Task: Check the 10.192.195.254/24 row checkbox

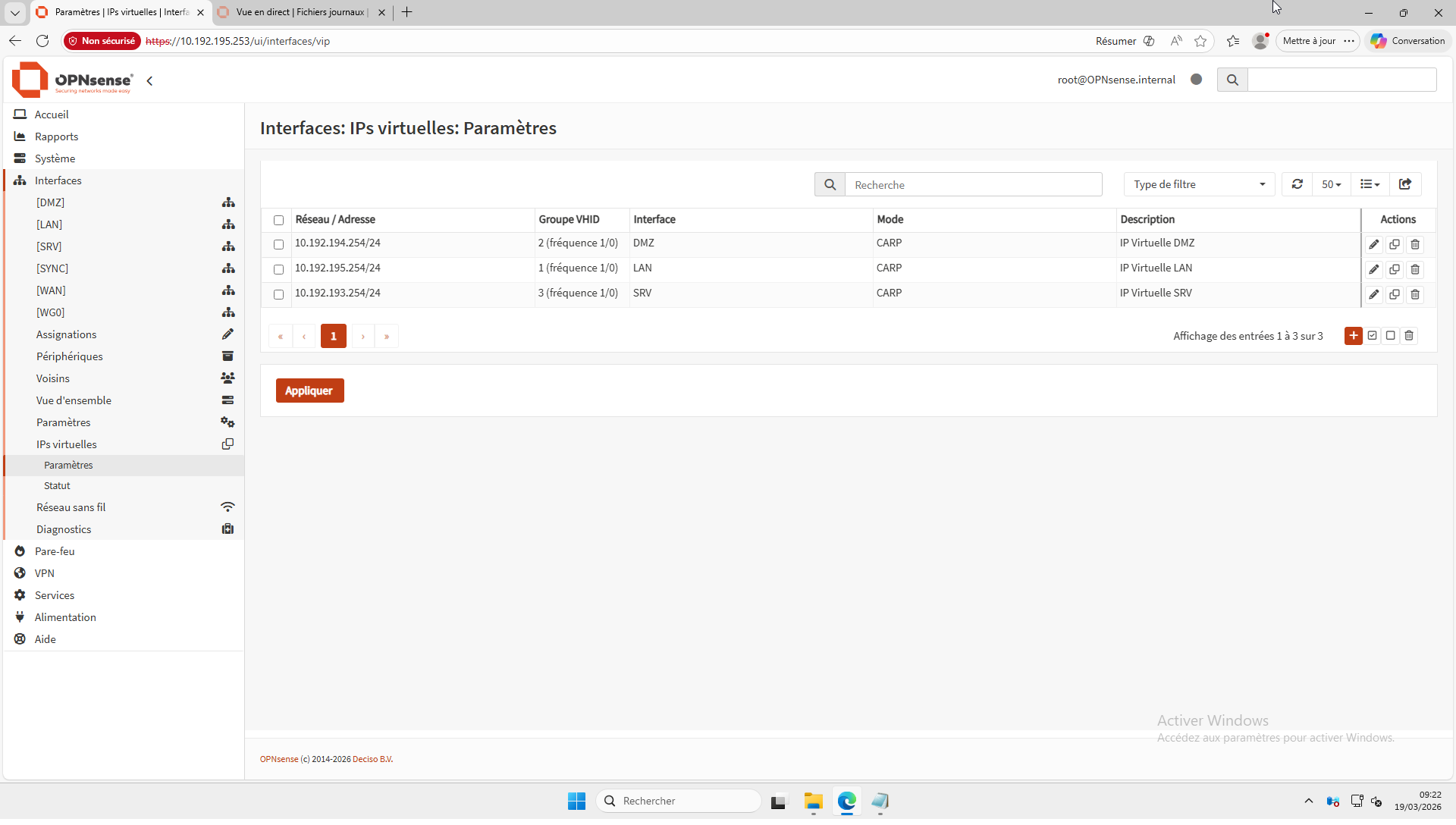Action: (x=278, y=269)
